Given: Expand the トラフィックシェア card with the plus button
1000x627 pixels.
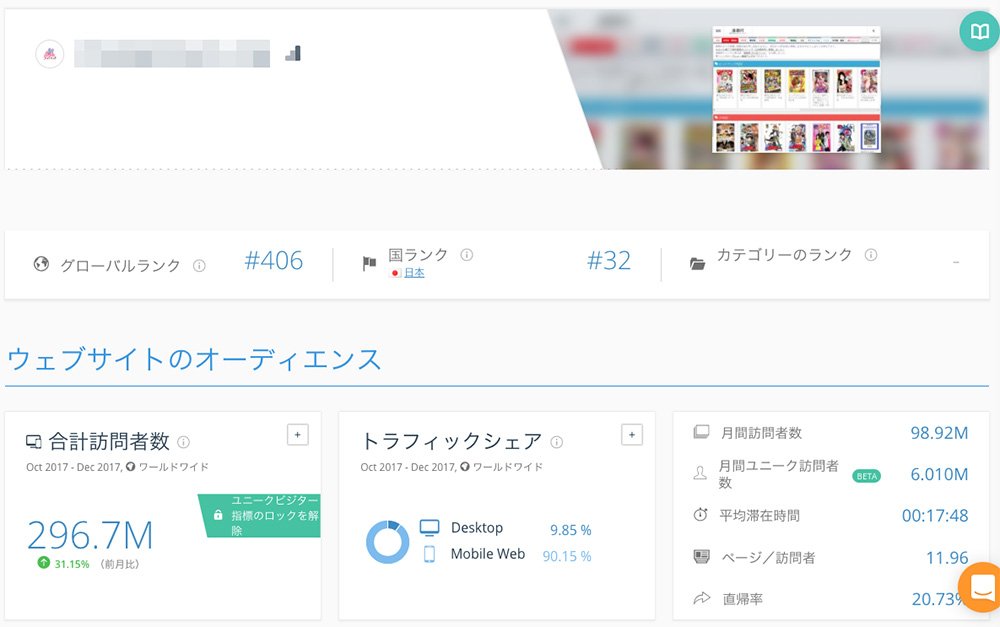Looking at the screenshot, I should pyautogui.click(x=632, y=435).
